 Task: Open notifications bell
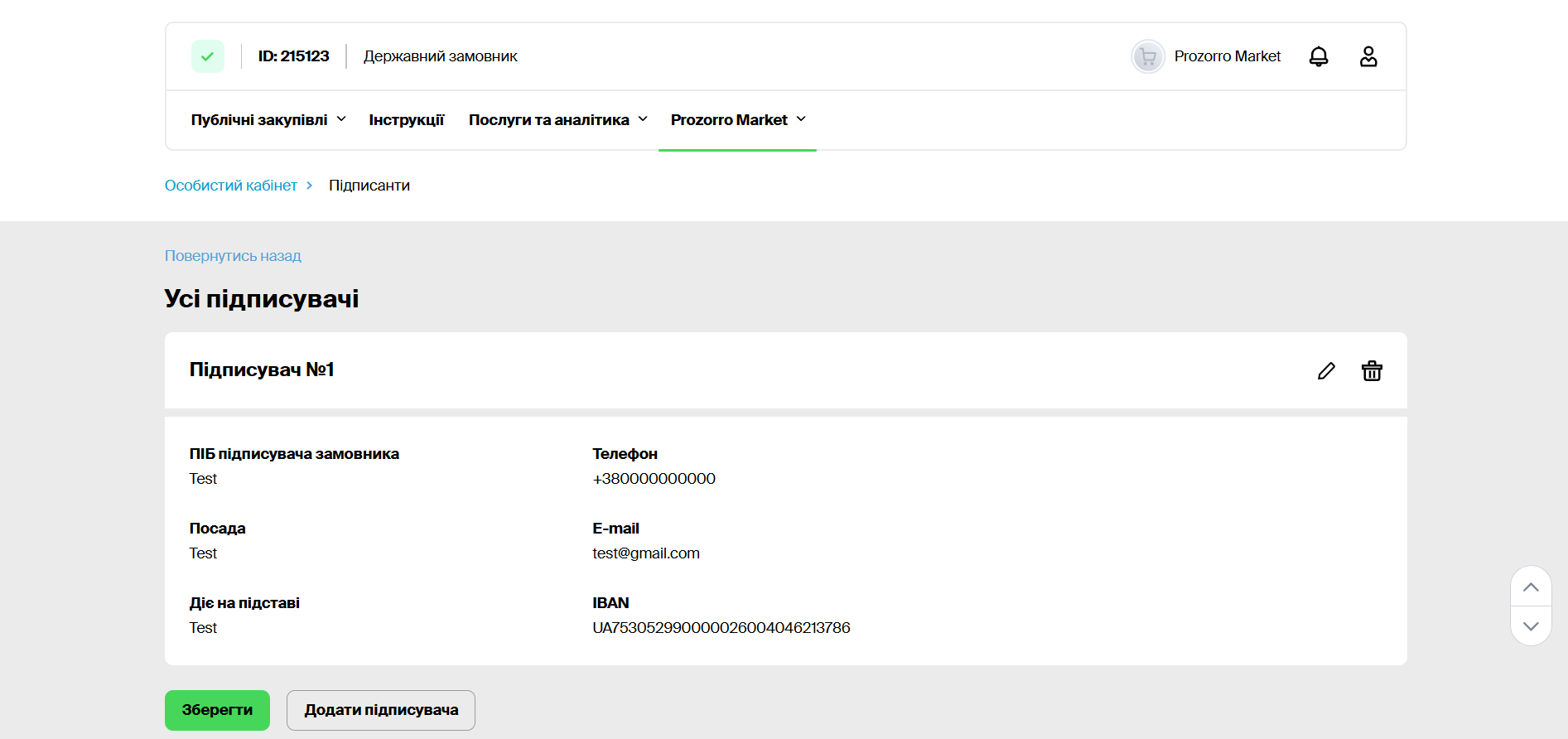[x=1318, y=56]
